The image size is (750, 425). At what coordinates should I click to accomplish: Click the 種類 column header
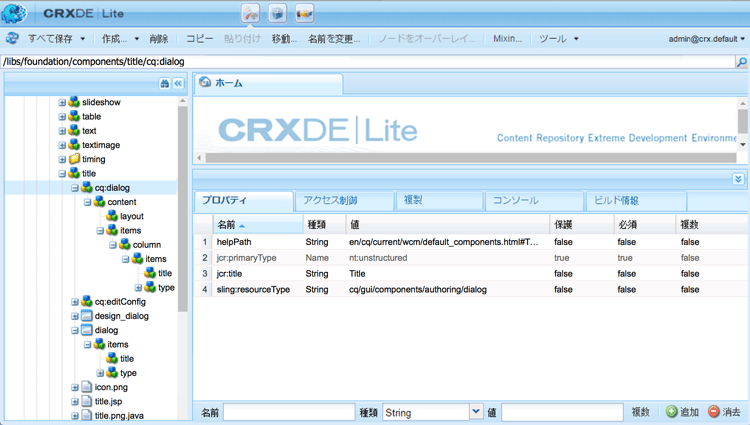[x=324, y=224]
